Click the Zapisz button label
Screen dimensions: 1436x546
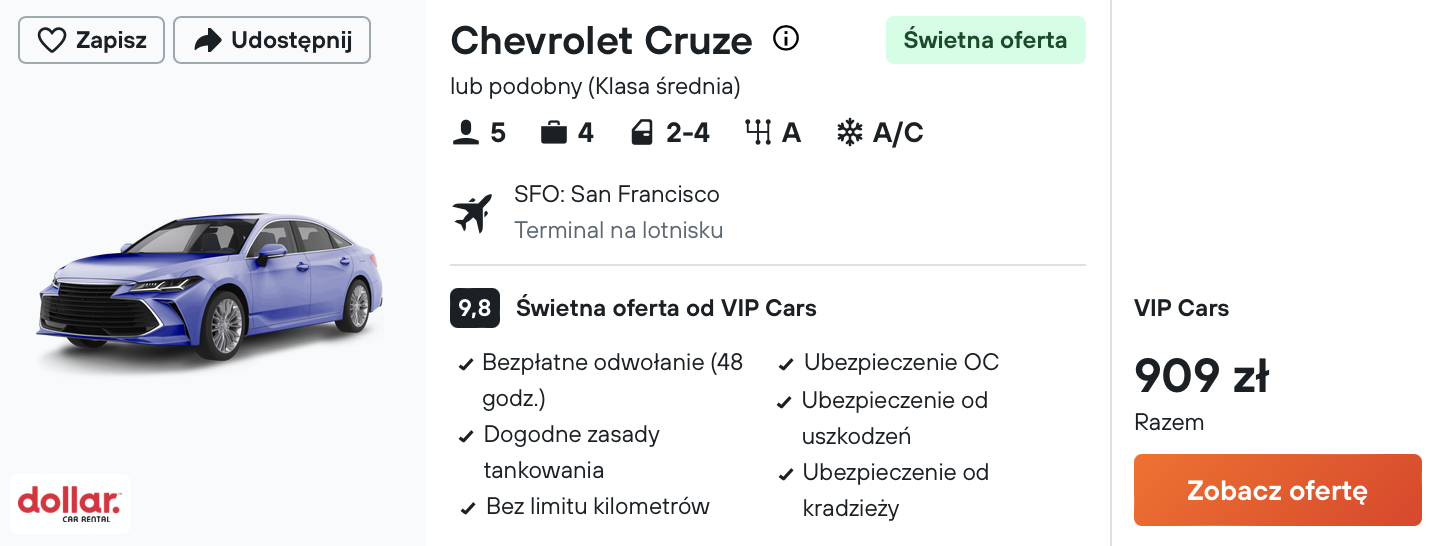(x=111, y=40)
